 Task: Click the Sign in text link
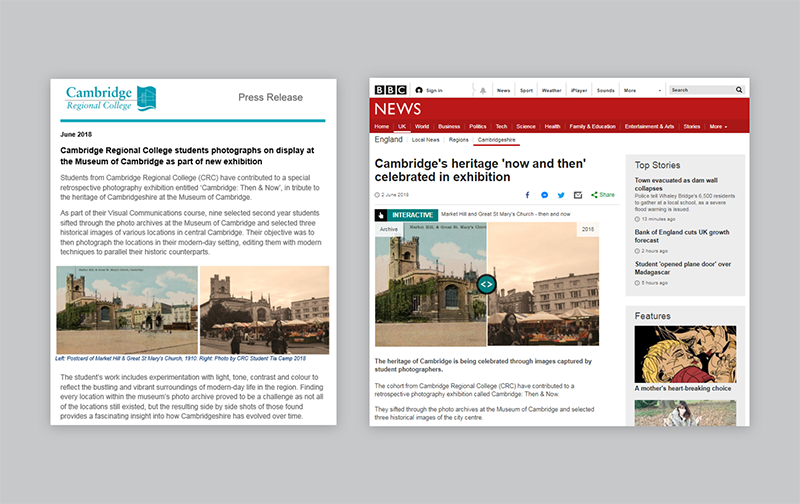[x=434, y=90]
